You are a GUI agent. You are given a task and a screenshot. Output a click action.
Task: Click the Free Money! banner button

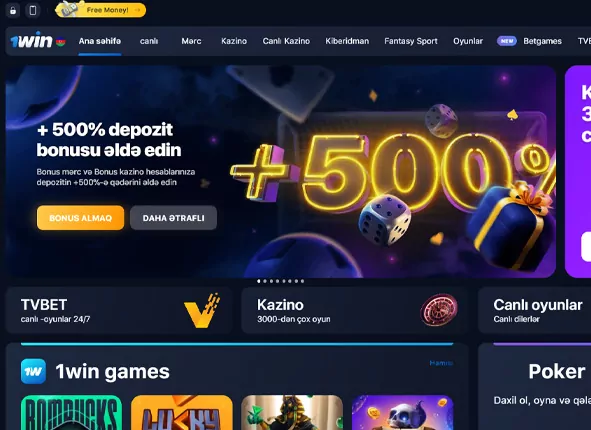click(101, 9)
